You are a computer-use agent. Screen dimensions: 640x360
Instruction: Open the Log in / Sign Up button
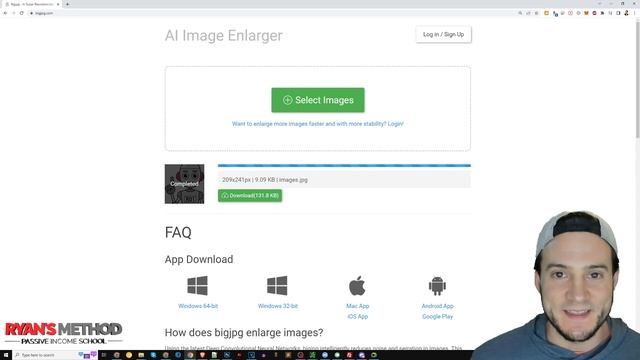[443, 34]
